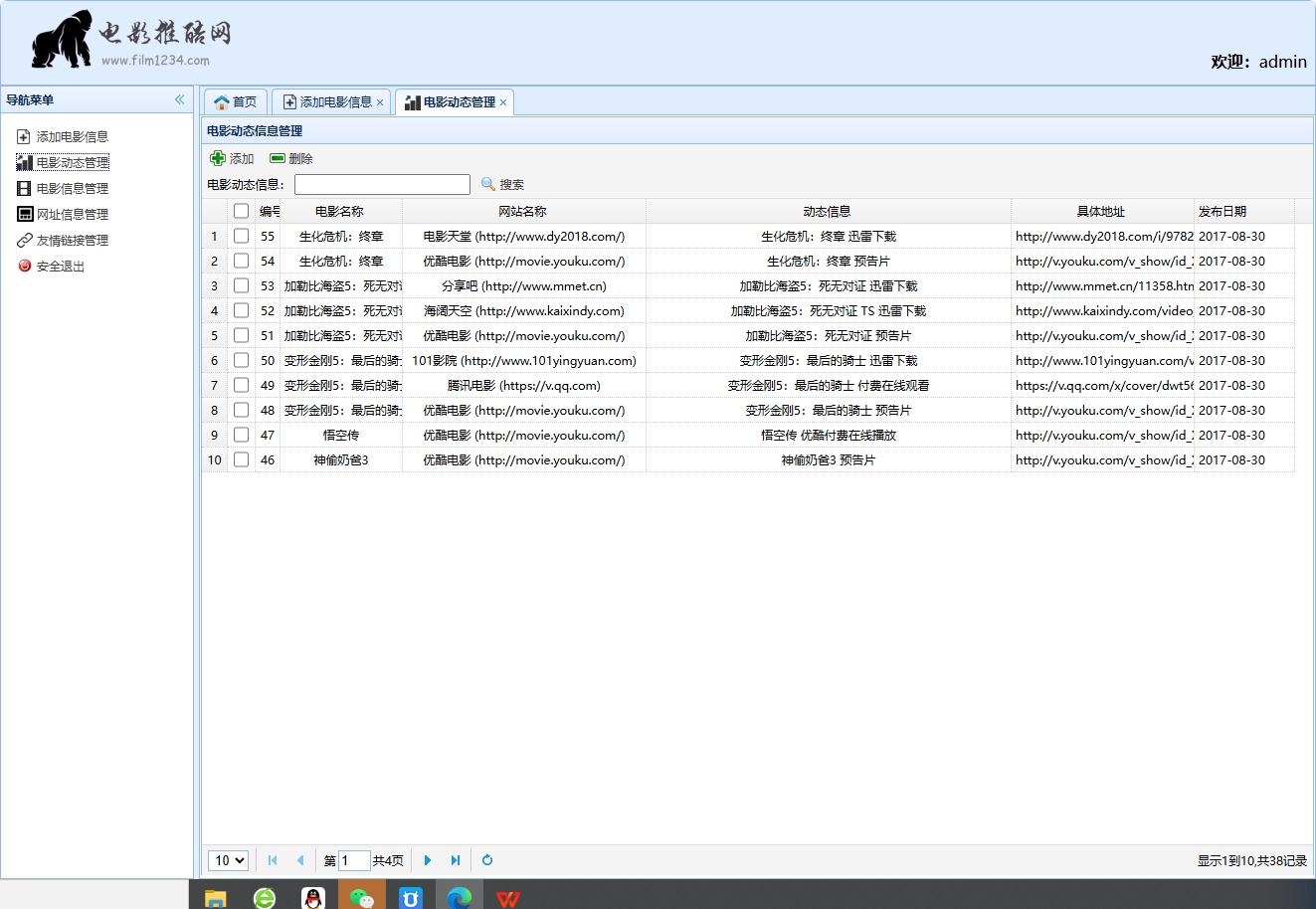Click the cell 变形金刚5：最后的骑士 付费在线观看
This screenshot has height=909, width=1316.
click(829, 386)
